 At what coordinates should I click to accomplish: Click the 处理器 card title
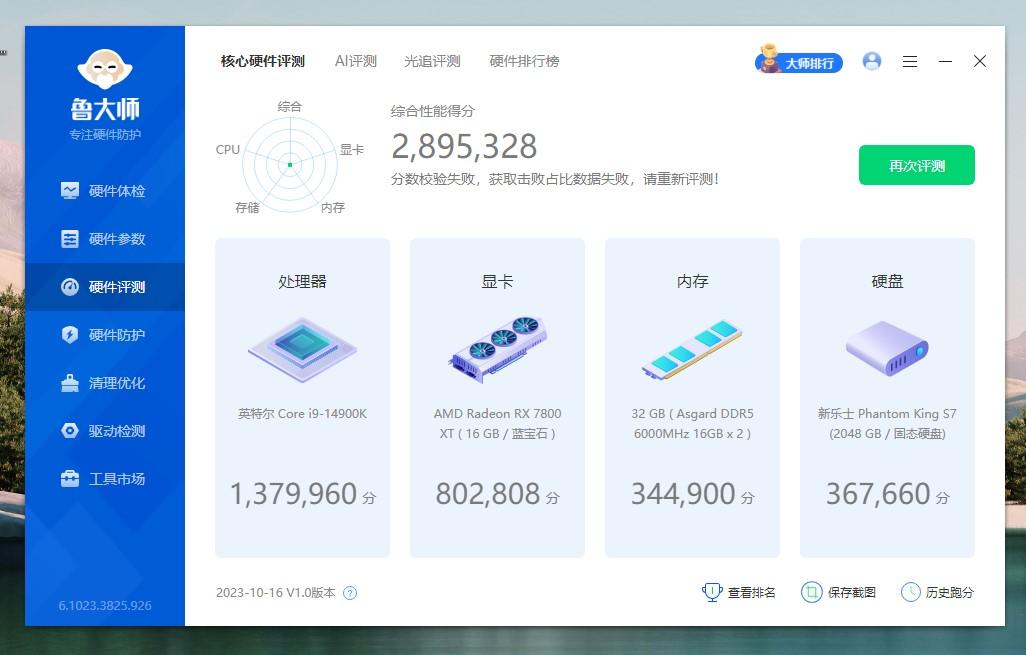pyautogui.click(x=302, y=282)
